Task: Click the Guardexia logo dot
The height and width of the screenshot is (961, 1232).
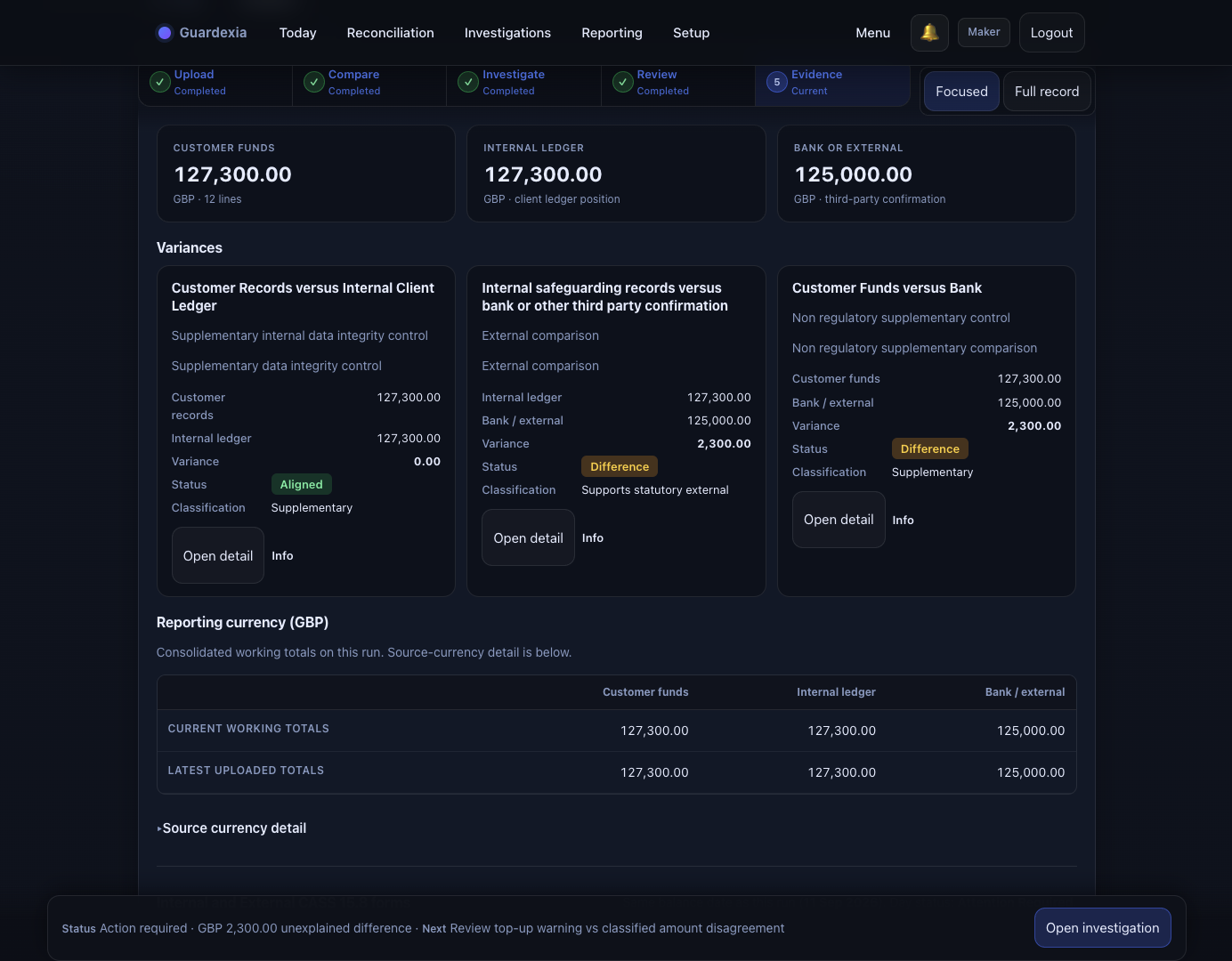Action: click(x=165, y=33)
